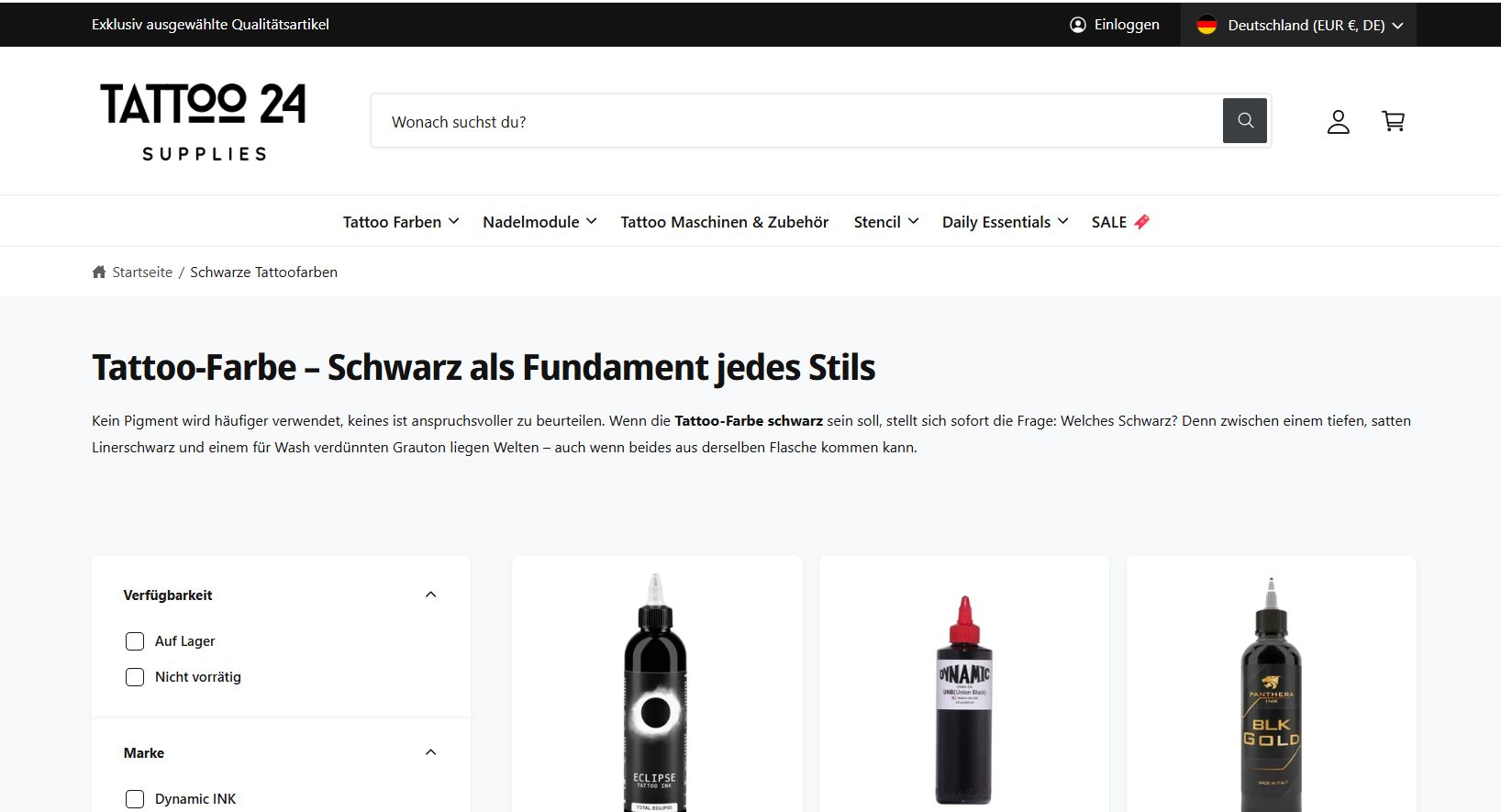The height and width of the screenshot is (812, 1501).
Task: Go to Startseite breadcrumb link
Action: click(142, 272)
